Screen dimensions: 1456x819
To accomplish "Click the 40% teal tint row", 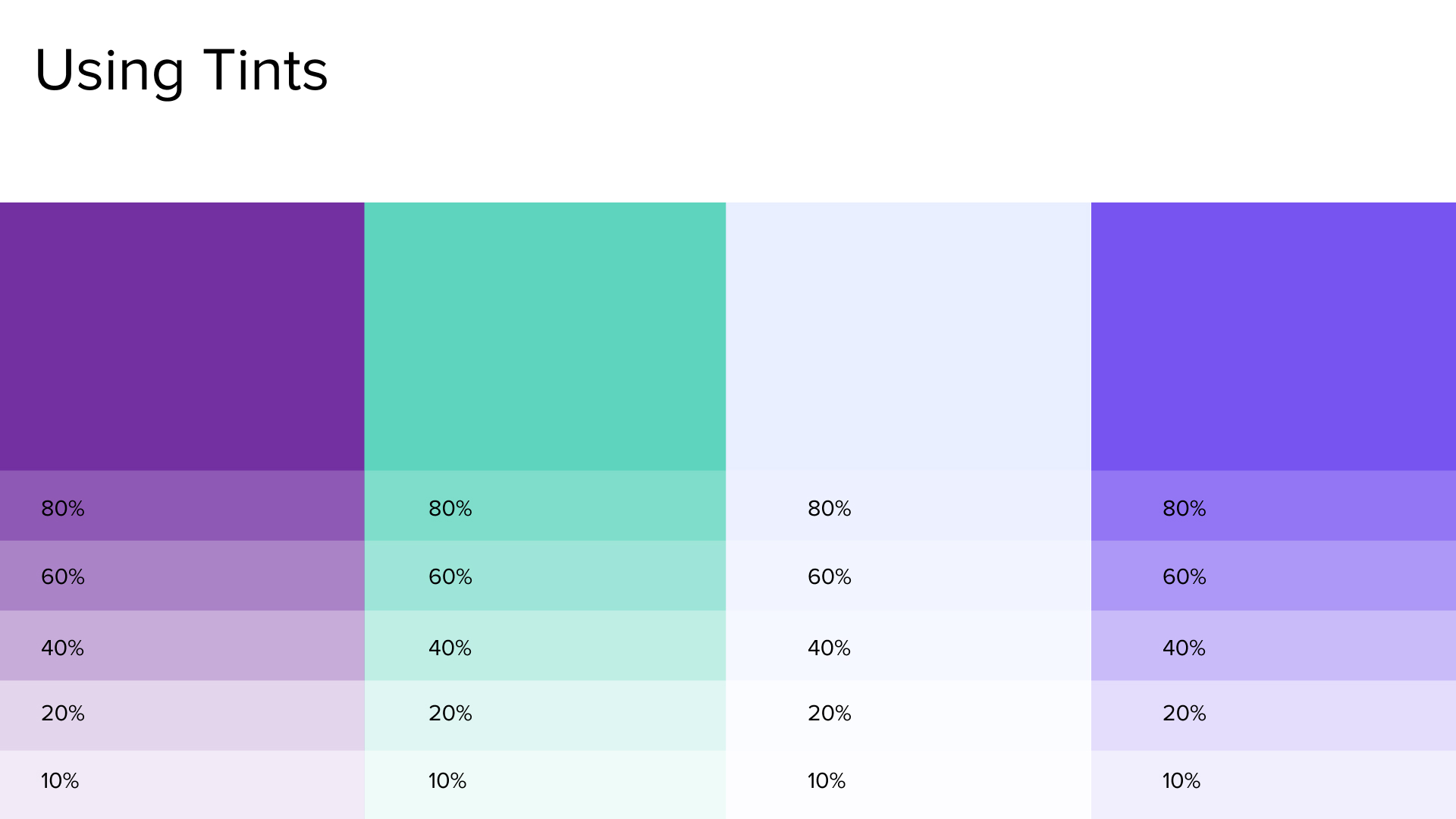I will [544, 646].
